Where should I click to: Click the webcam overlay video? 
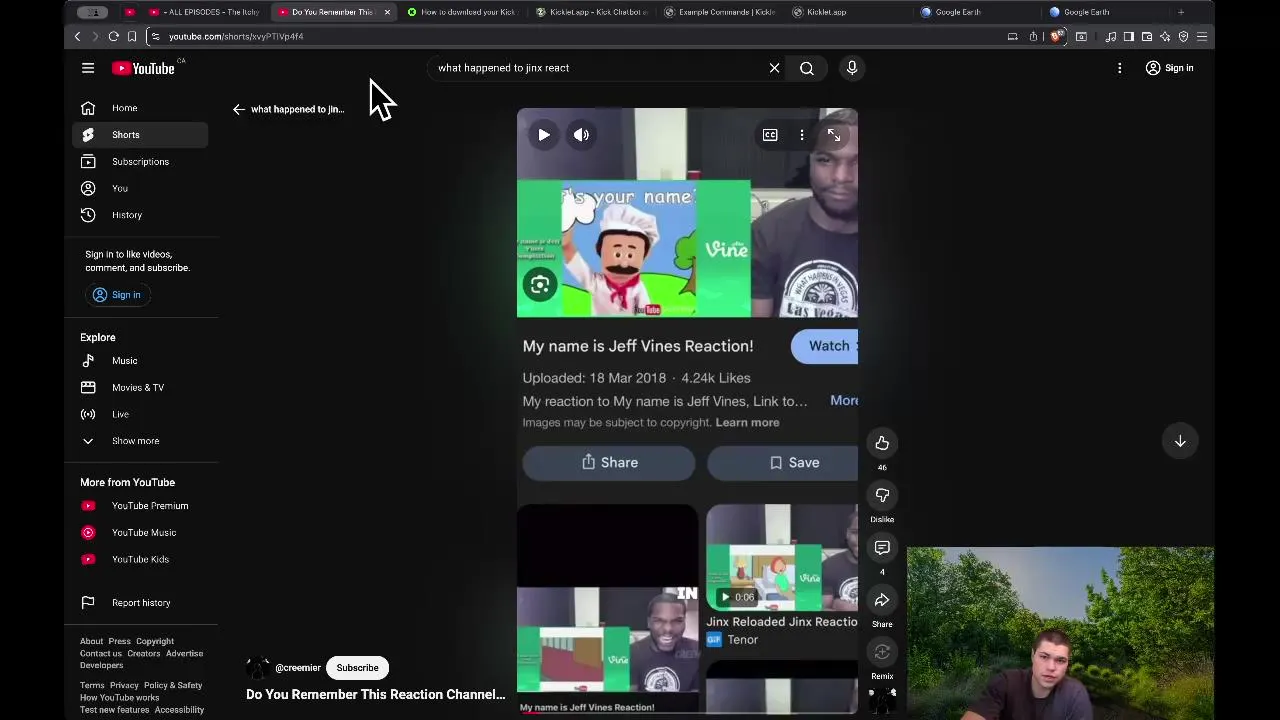1060,632
